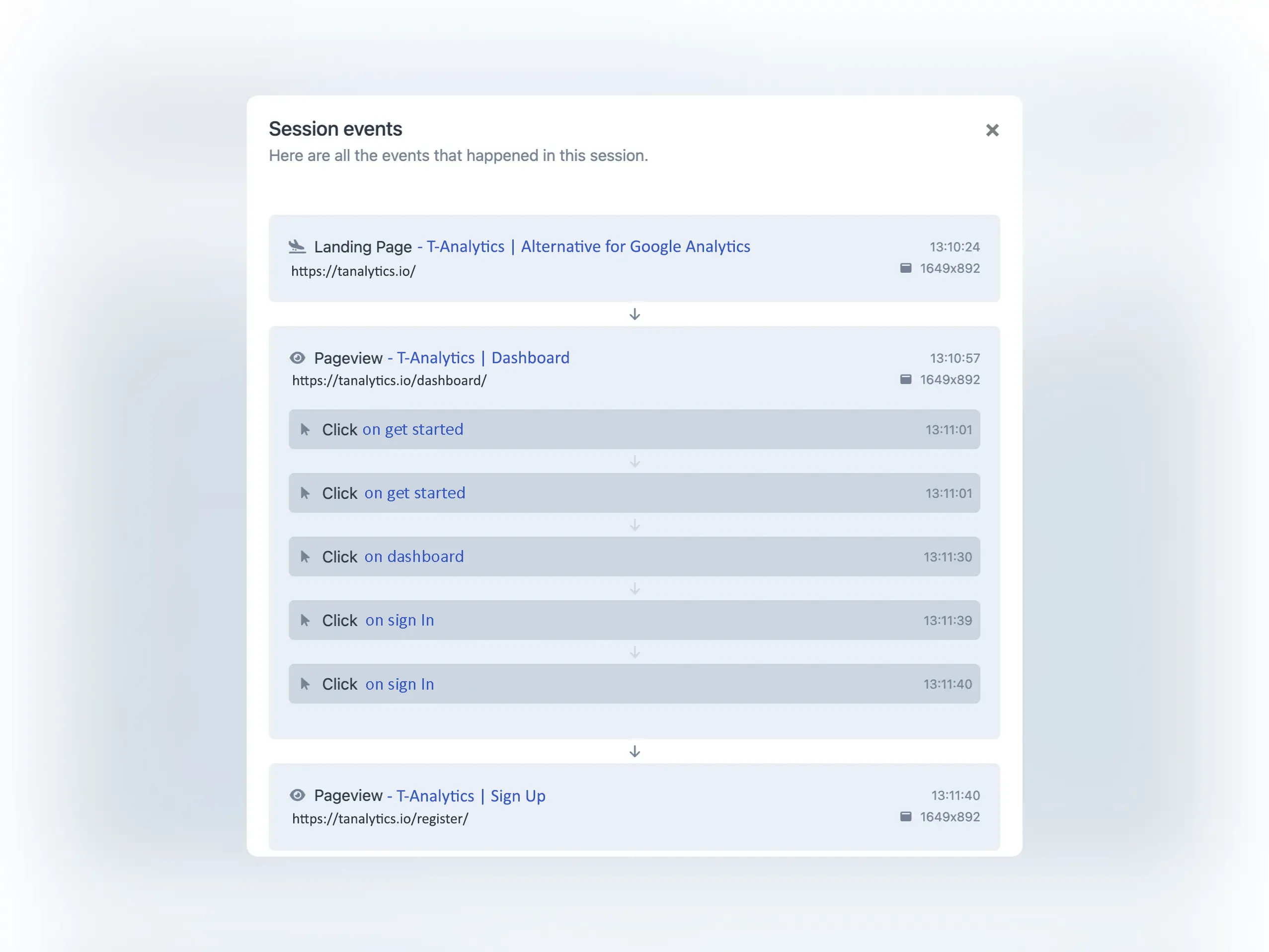Click the arrow above the Sign Up Pageview
This screenshot has height=952, width=1269.
(x=634, y=752)
